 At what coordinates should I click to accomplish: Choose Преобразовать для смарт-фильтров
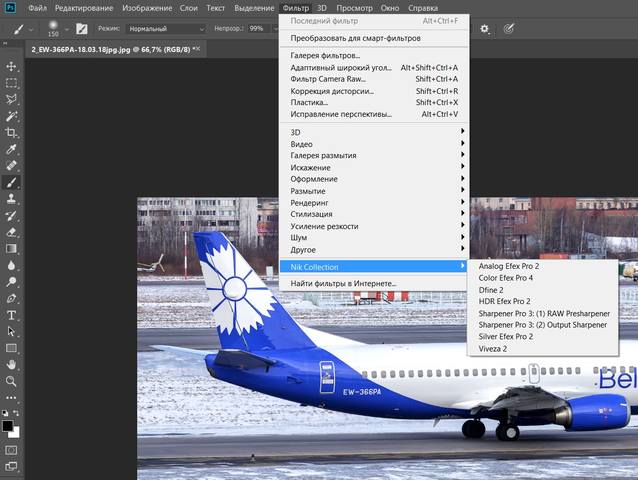pyautogui.click(x=374, y=38)
